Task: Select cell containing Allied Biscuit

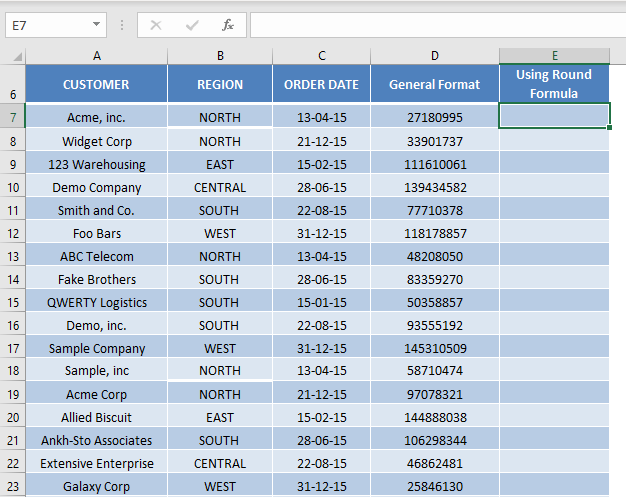Action: pyautogui.click(x=97, y=417)
